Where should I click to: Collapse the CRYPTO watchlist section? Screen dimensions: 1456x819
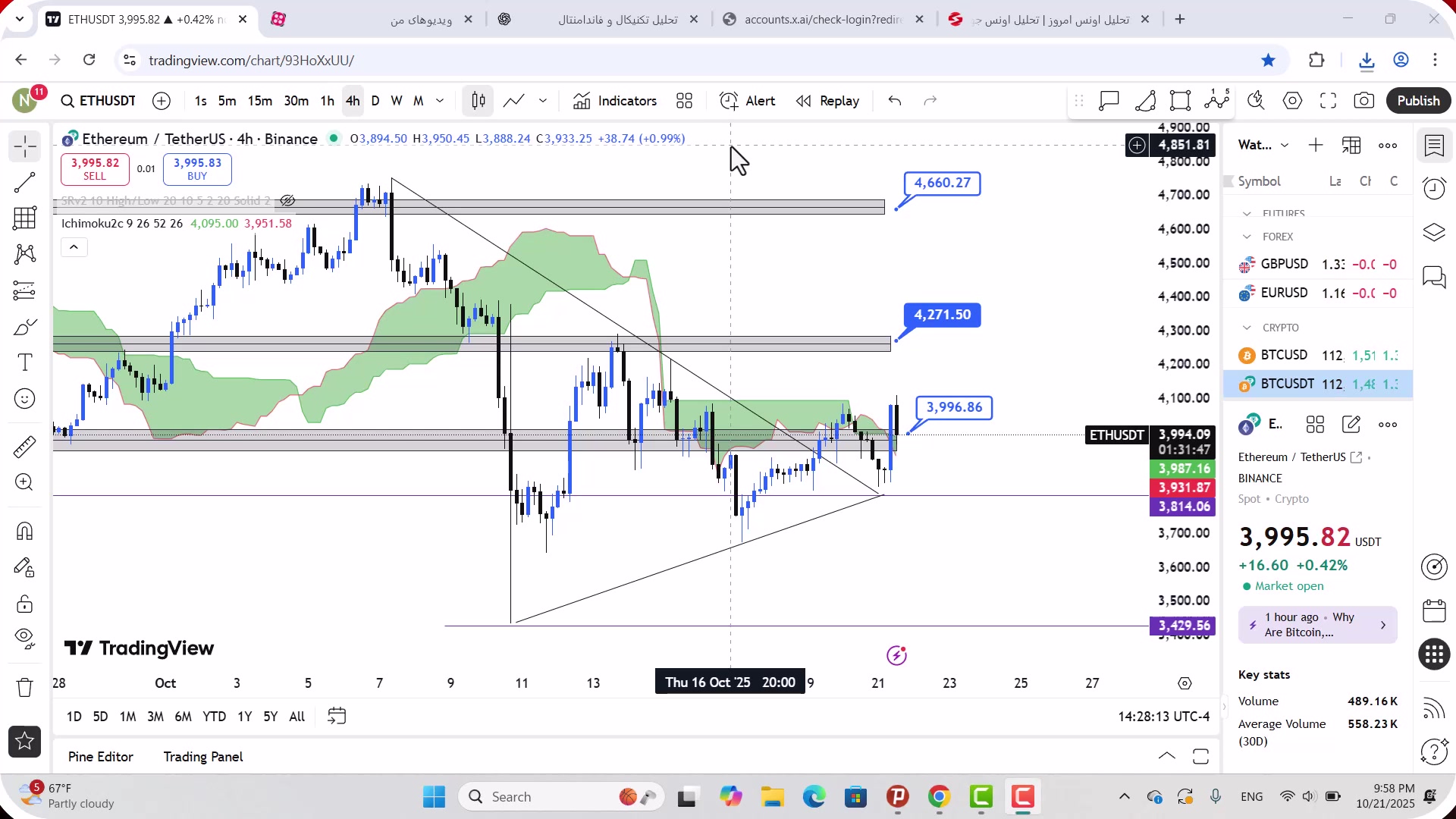pos(1247,328)
